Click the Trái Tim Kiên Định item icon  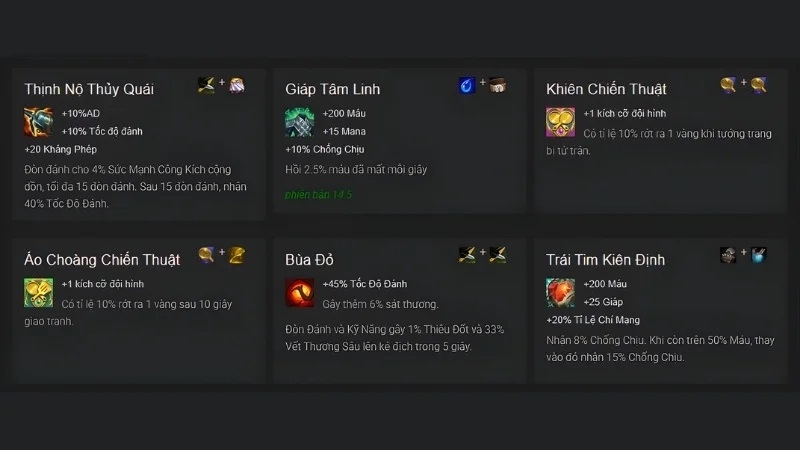pyautogui.click(x=560, y=292)
